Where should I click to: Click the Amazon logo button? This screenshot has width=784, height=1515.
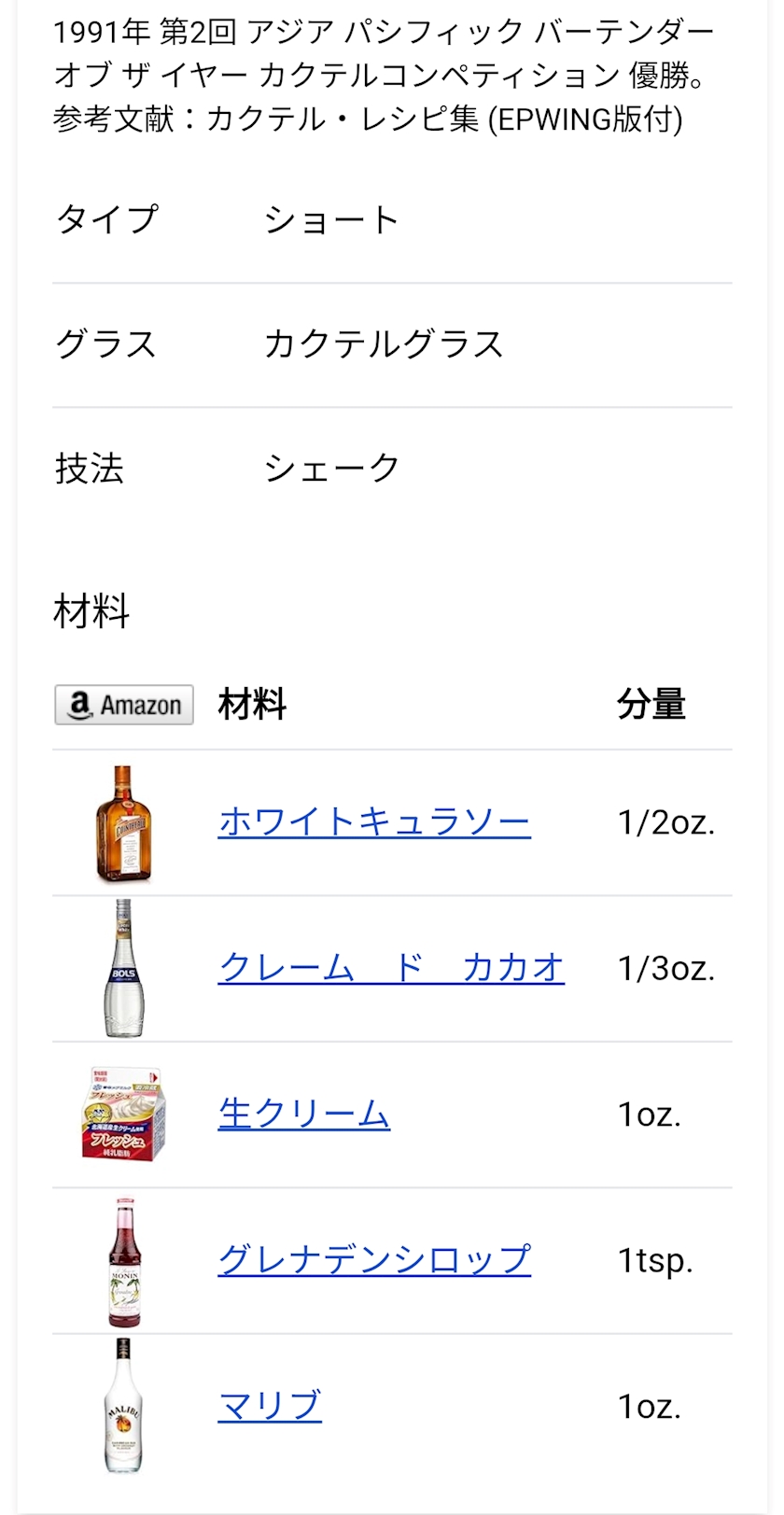[124, 705]
